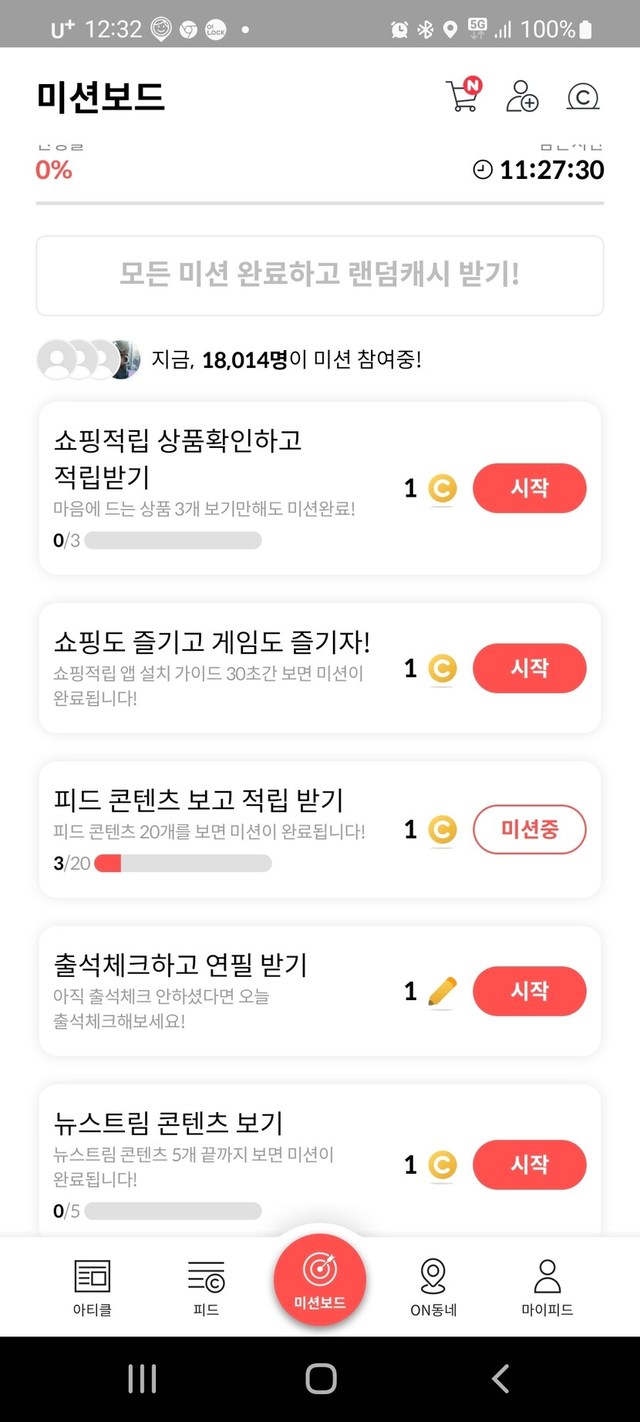Click the pencil reward icon

coord(442,991)
